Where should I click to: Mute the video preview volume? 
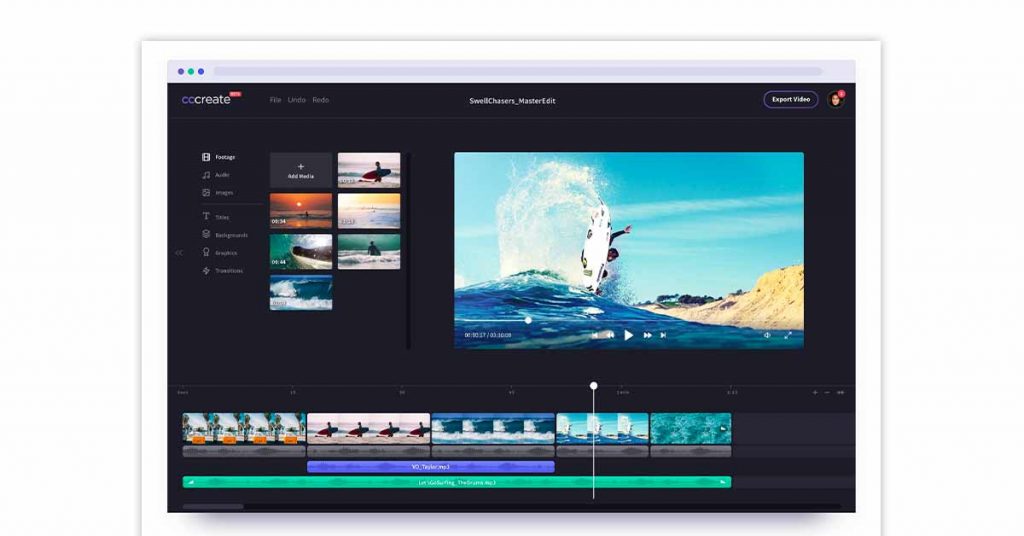click(x=767, y=336)
